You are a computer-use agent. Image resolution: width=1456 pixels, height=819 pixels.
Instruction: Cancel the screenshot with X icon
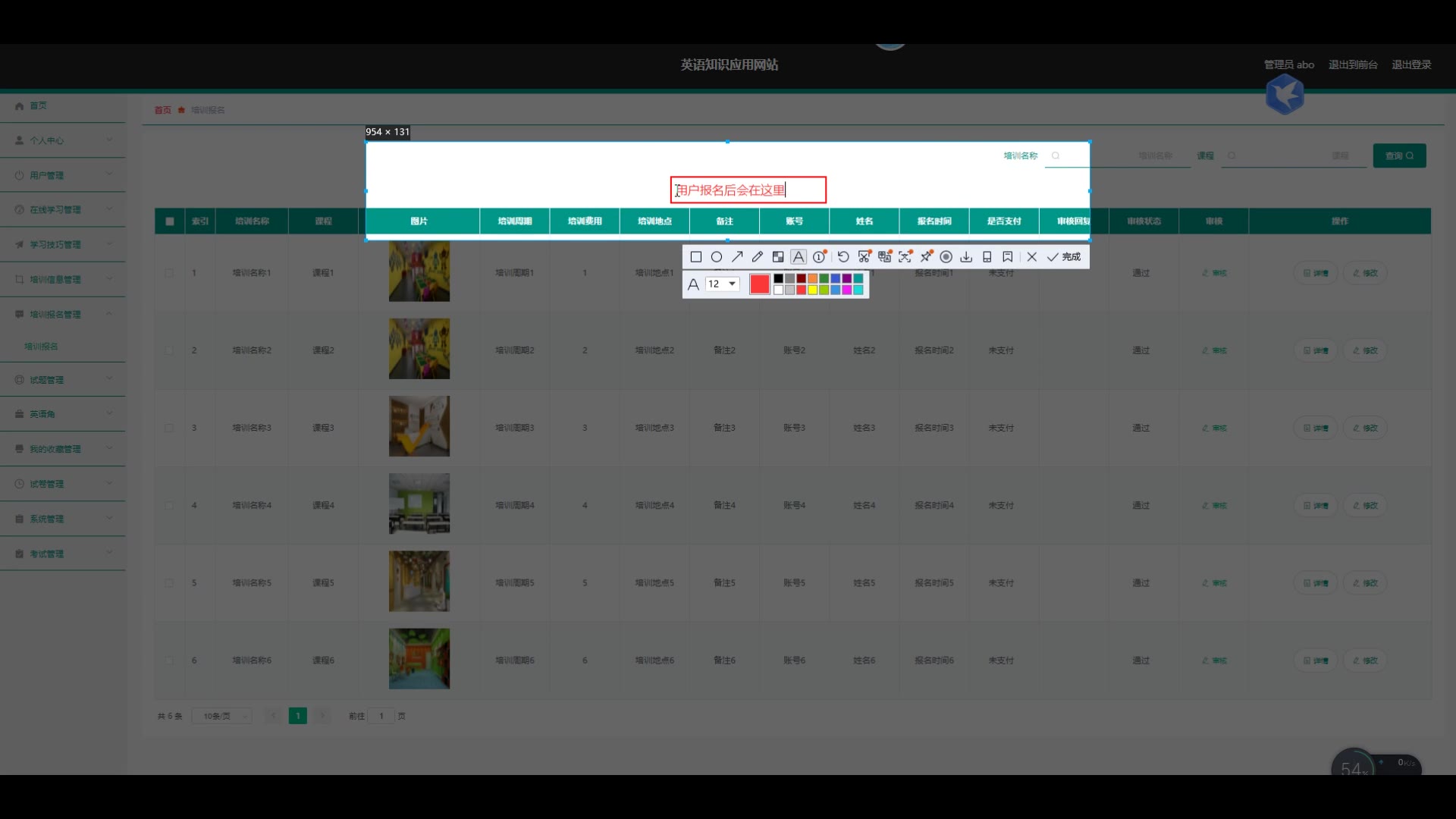point(1031,257)
